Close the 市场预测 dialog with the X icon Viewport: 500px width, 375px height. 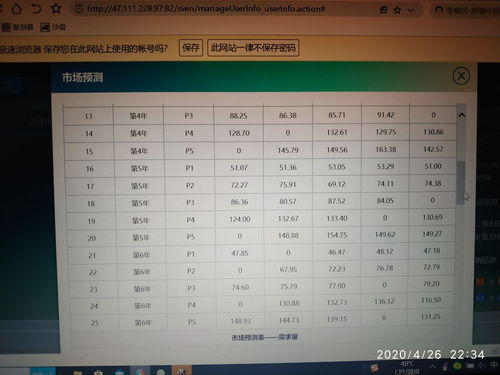click(461, 76)
